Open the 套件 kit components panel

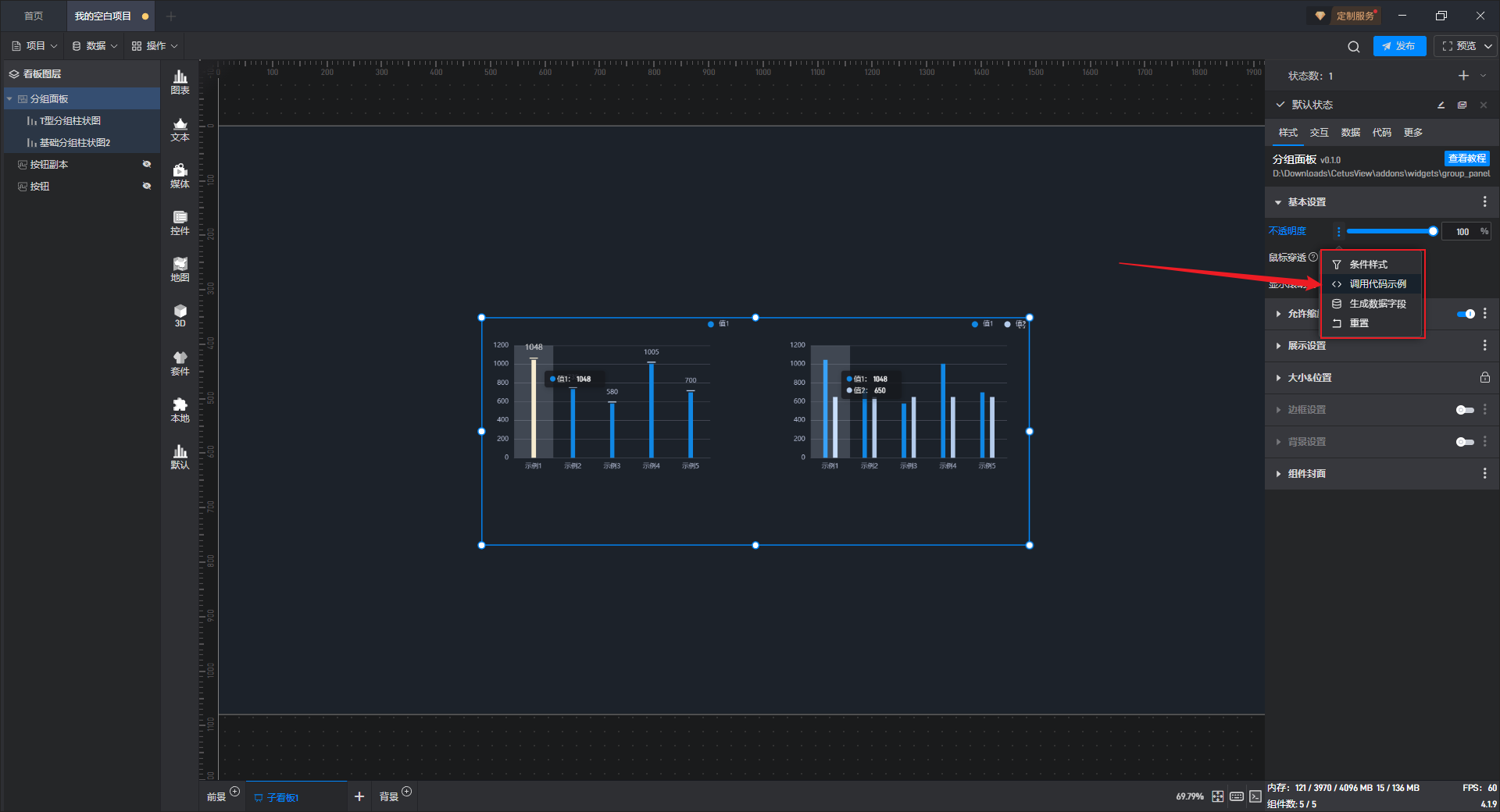(180, 362)
